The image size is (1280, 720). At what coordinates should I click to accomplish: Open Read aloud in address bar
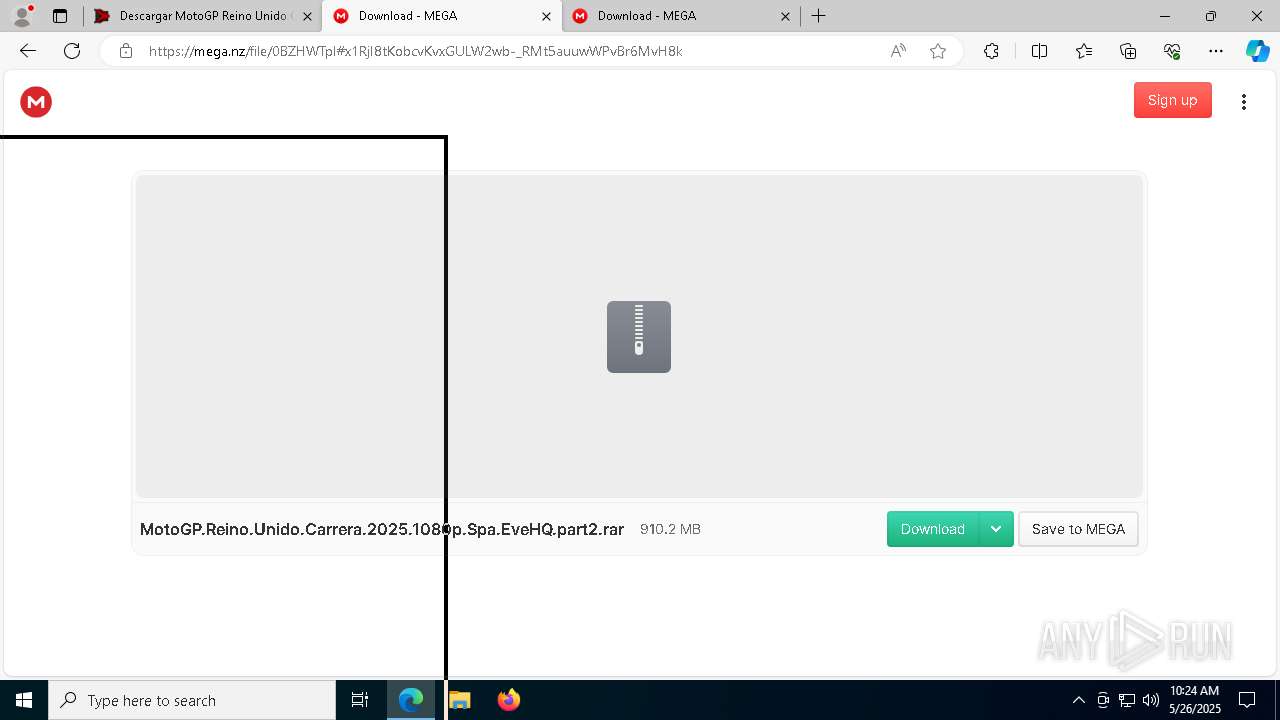(898, 51)
